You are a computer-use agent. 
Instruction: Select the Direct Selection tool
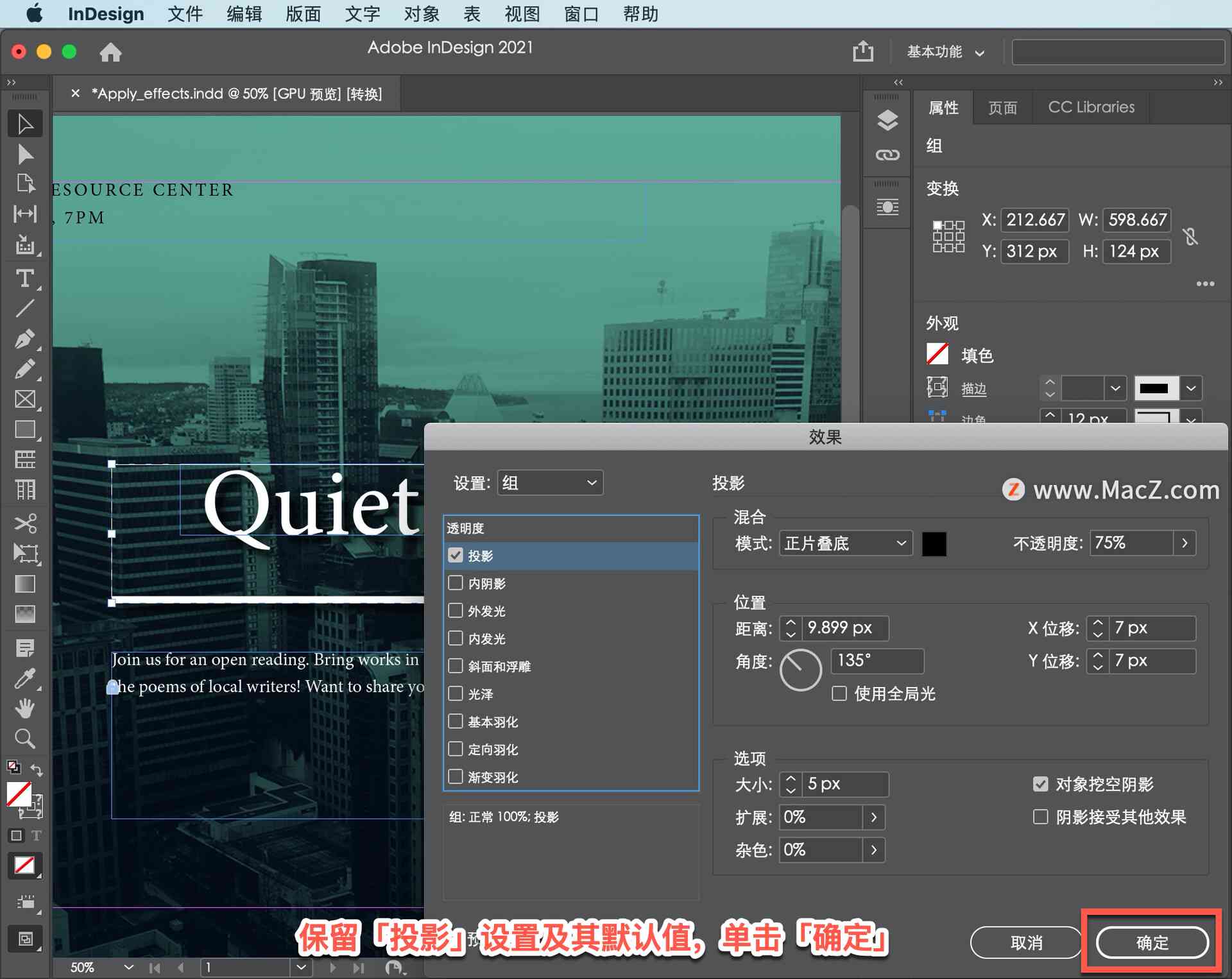pyautogui.click(x=25, y=155)
